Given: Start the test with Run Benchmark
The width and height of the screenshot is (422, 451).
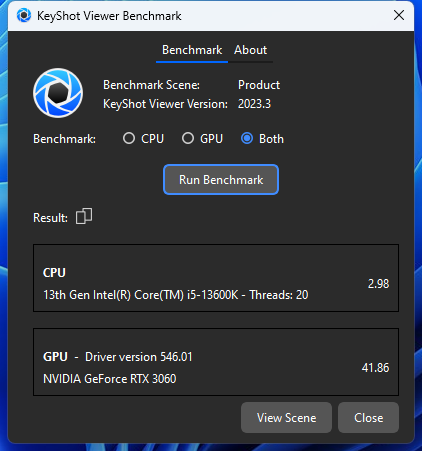Looking at the screenshot, I should tap(221, 180).
